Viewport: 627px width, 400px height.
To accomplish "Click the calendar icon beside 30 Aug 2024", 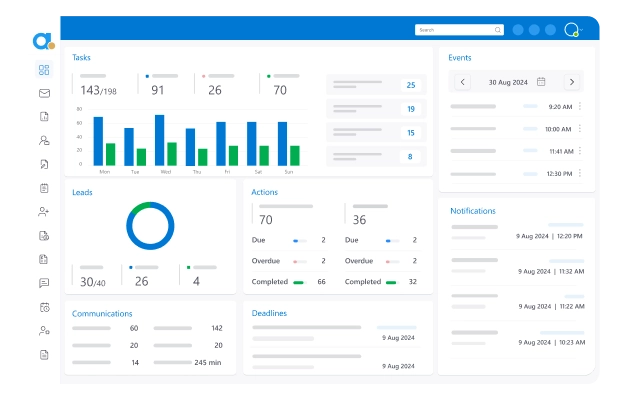I will coord(541,82).
